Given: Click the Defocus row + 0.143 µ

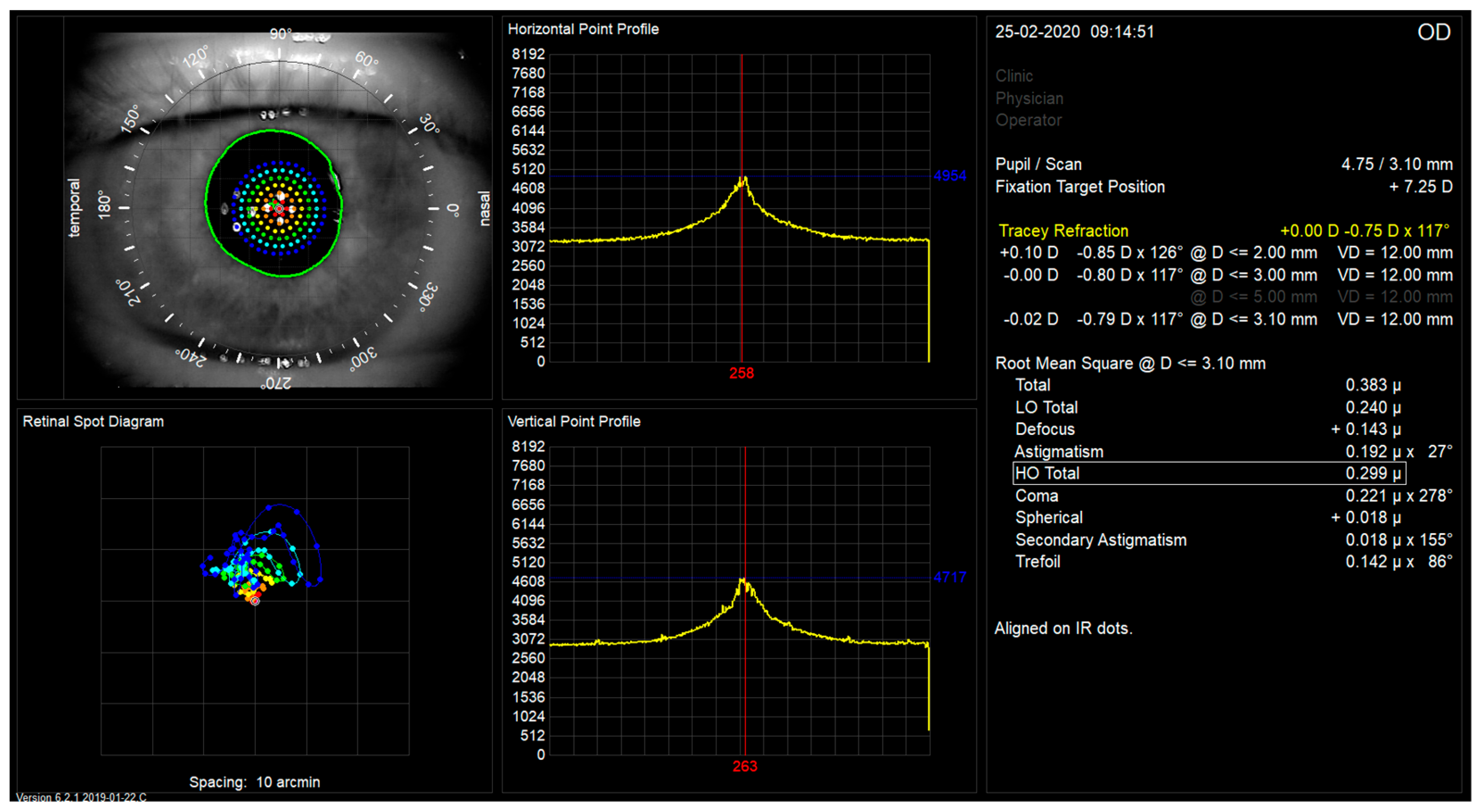Looking at the screenshot, I should coord(1208,429).
